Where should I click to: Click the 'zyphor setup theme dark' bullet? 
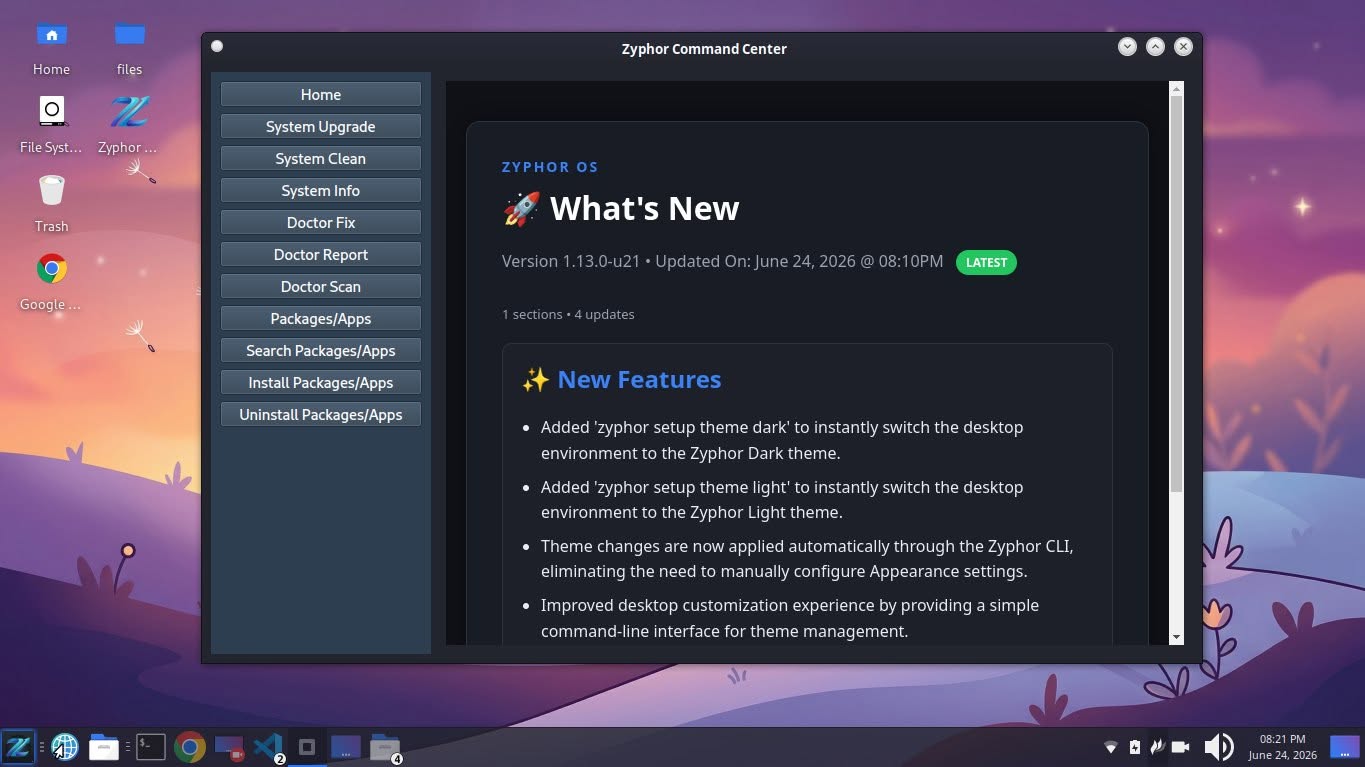pos(782,440)
